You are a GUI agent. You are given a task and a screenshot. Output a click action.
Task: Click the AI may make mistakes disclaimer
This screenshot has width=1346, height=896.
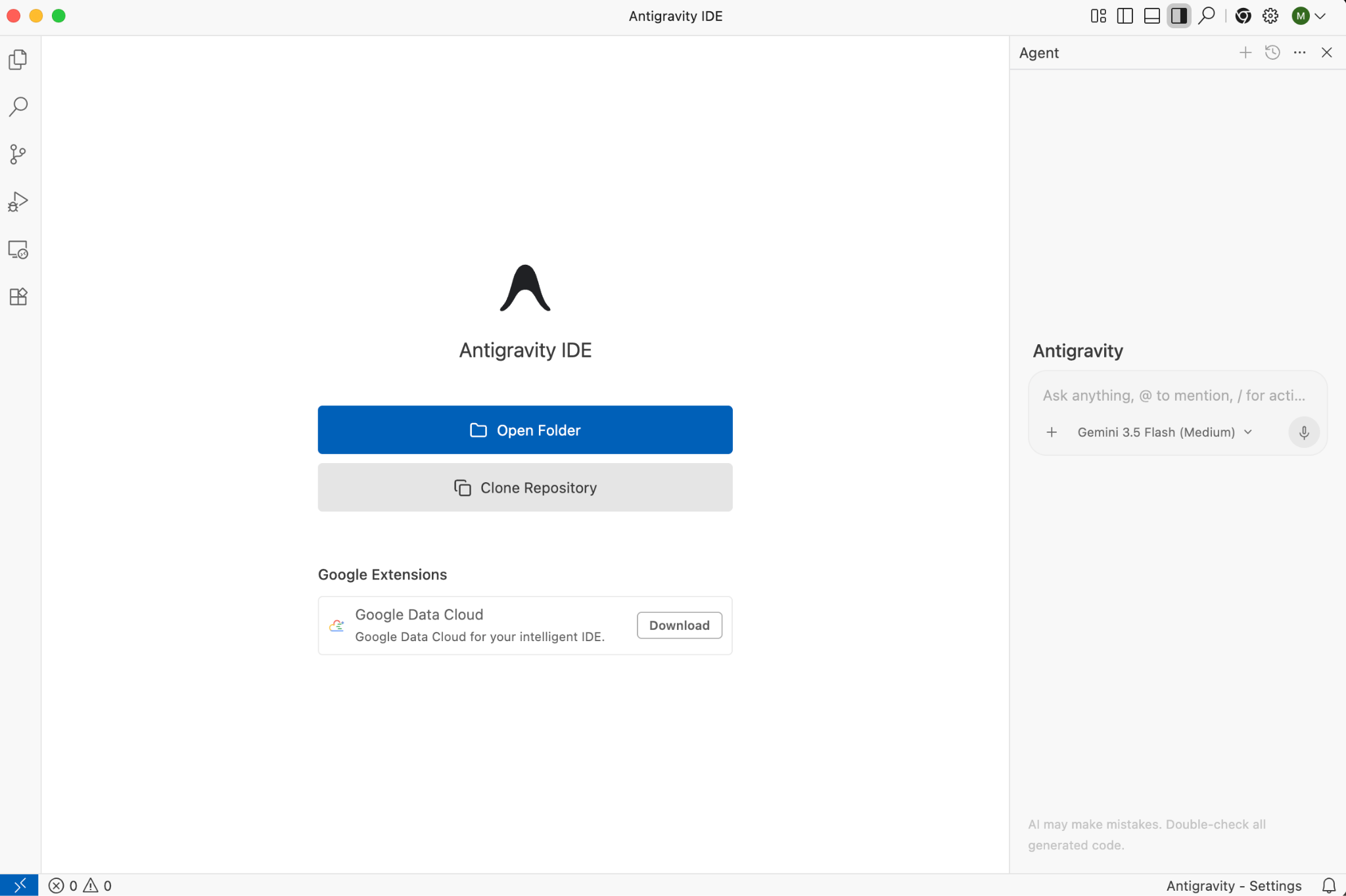coord(1147,834)
